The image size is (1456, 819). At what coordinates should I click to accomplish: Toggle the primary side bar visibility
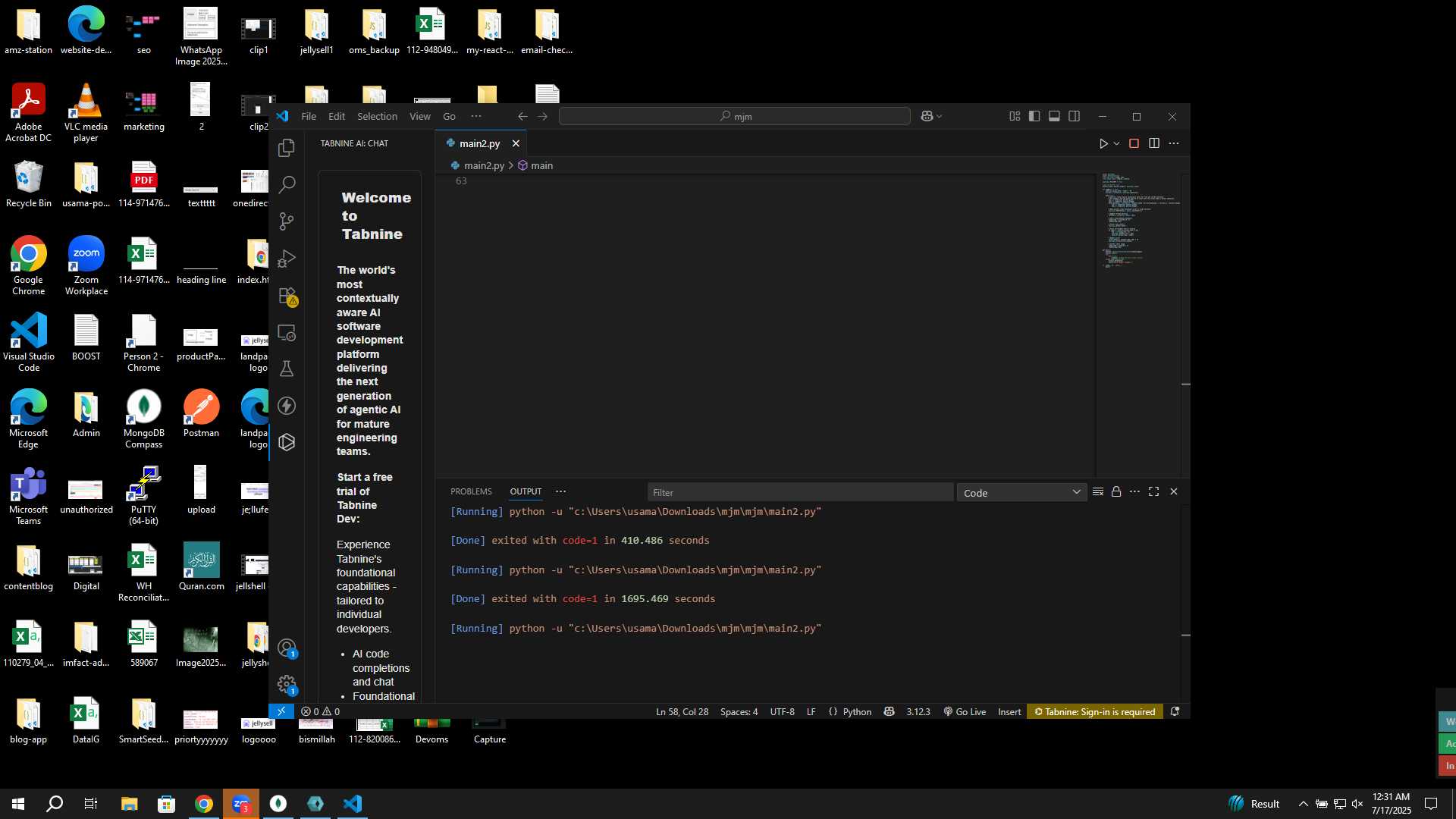[x=1034, y=116]
